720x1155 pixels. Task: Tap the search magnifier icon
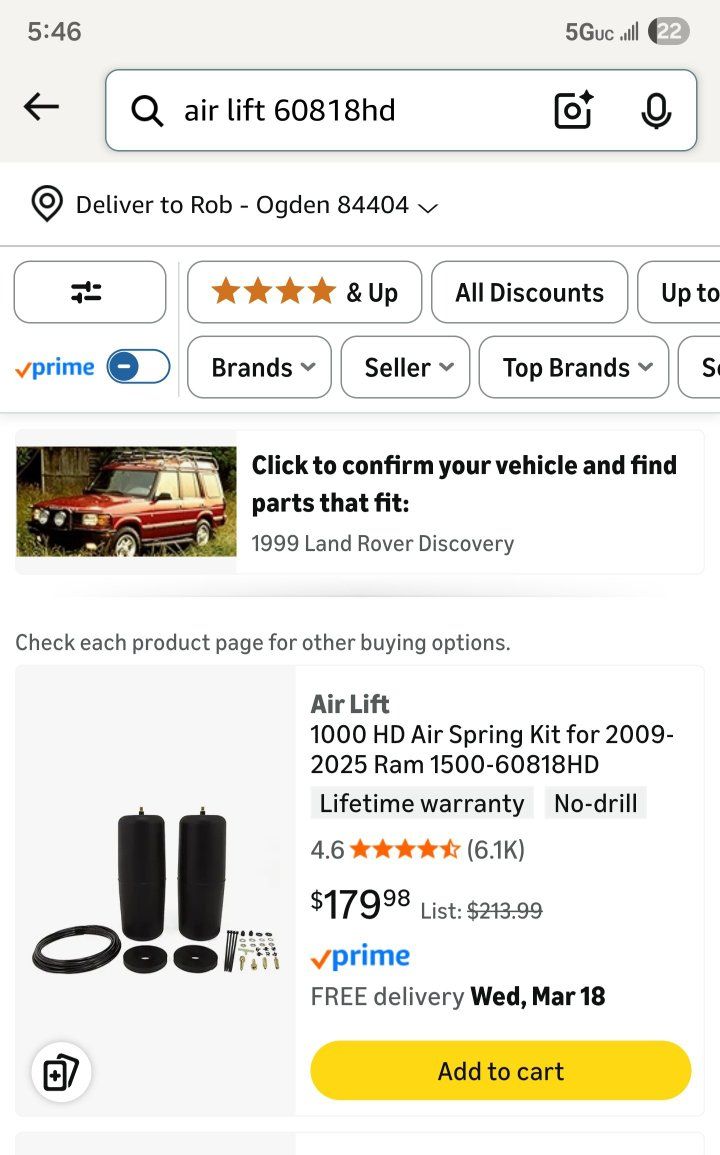click(x=147, y=111)
